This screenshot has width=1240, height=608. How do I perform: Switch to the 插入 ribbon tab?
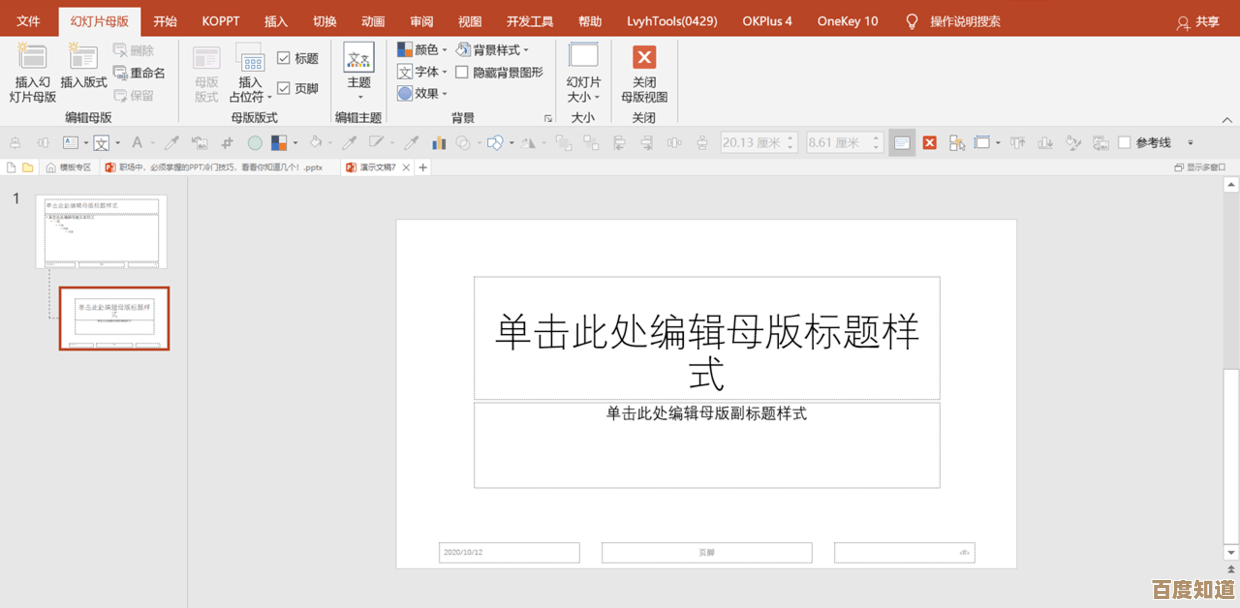[275, 20]
